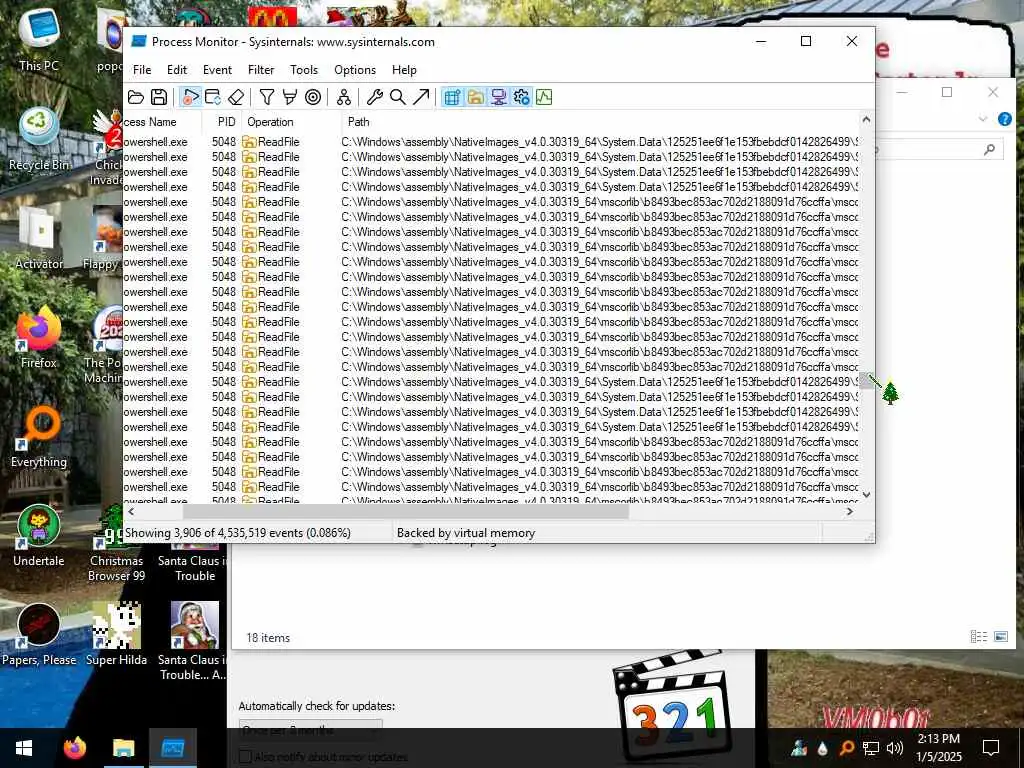1024x768 pixels.
Task: Toggle Show Network Activity
Action: tap(498, 97)
